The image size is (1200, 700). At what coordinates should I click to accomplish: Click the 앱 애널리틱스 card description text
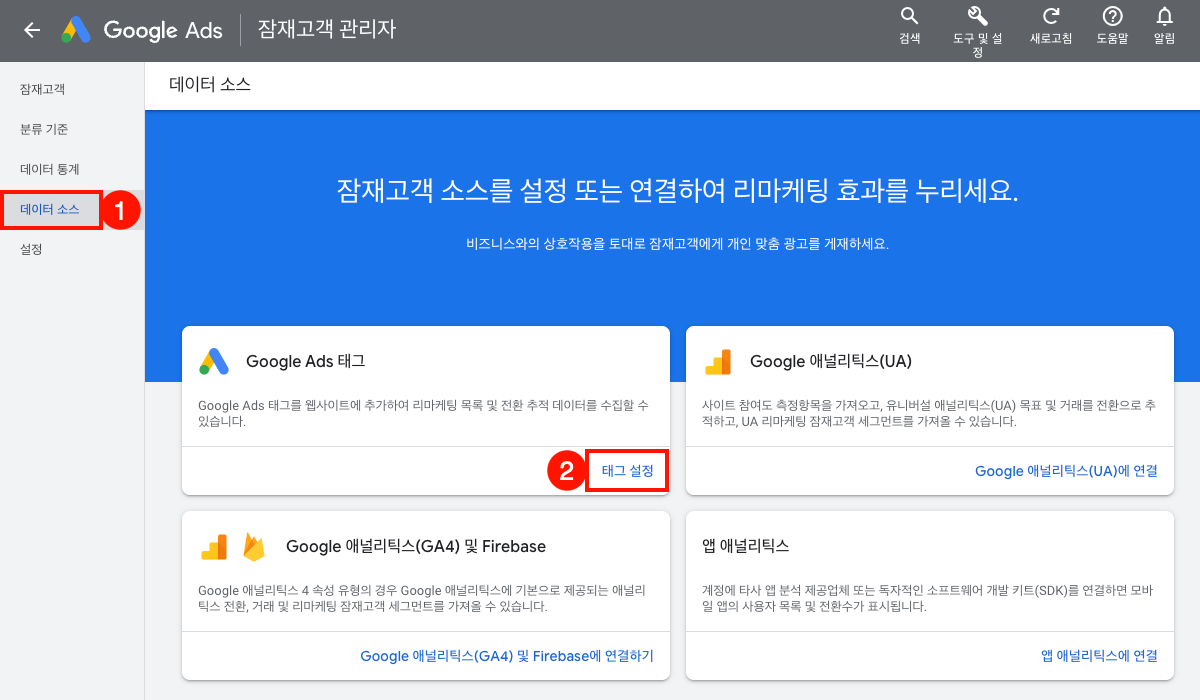click(x=927, y=598)
